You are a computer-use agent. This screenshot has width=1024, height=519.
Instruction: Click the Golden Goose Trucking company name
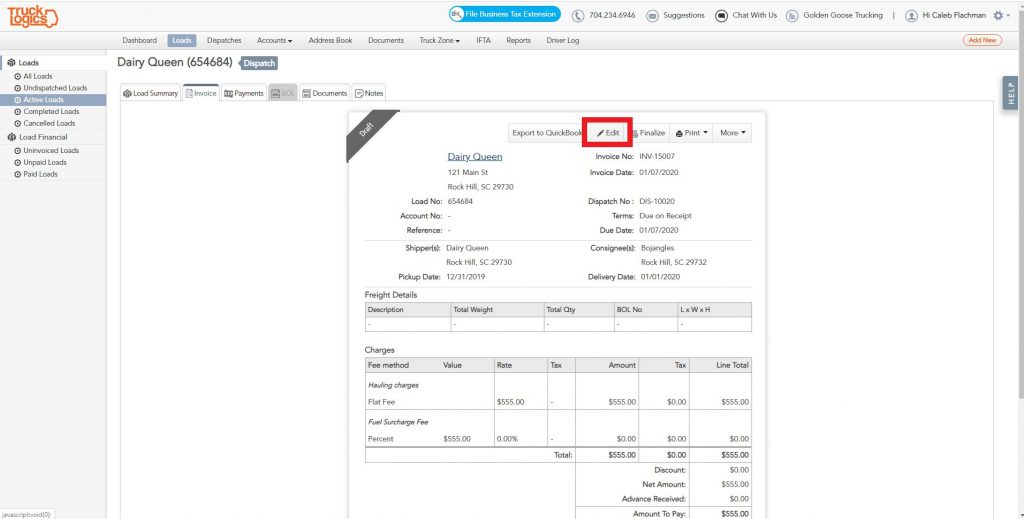pos(842,15)
